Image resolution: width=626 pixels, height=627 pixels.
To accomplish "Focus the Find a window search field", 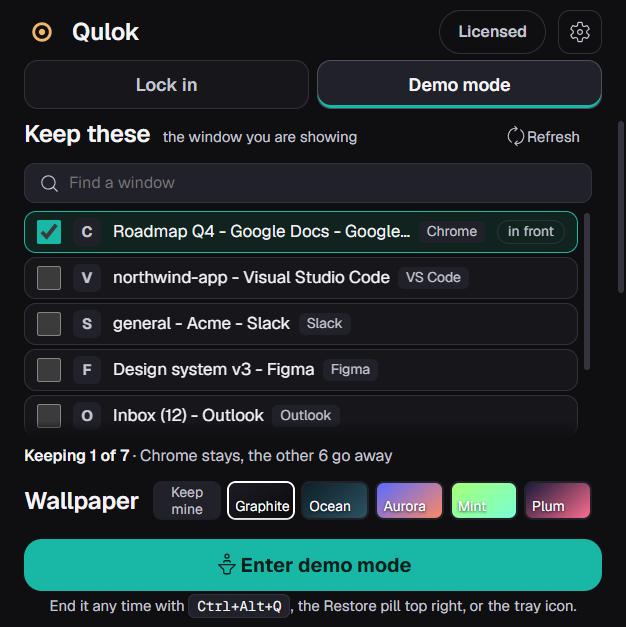I will coord(308,183).
